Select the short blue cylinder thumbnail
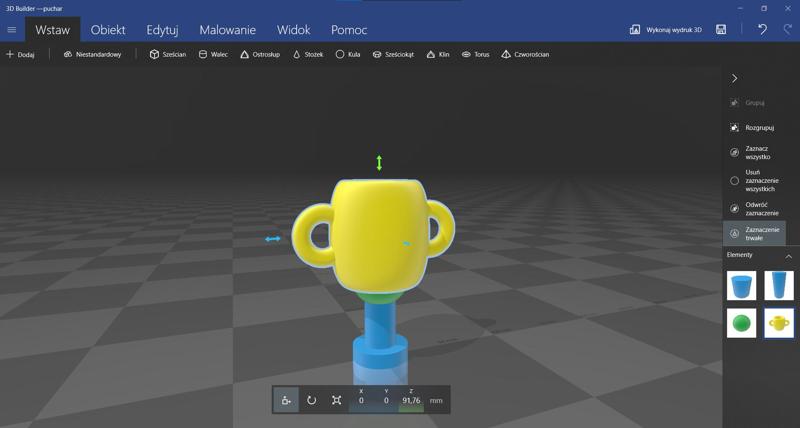 741,286
